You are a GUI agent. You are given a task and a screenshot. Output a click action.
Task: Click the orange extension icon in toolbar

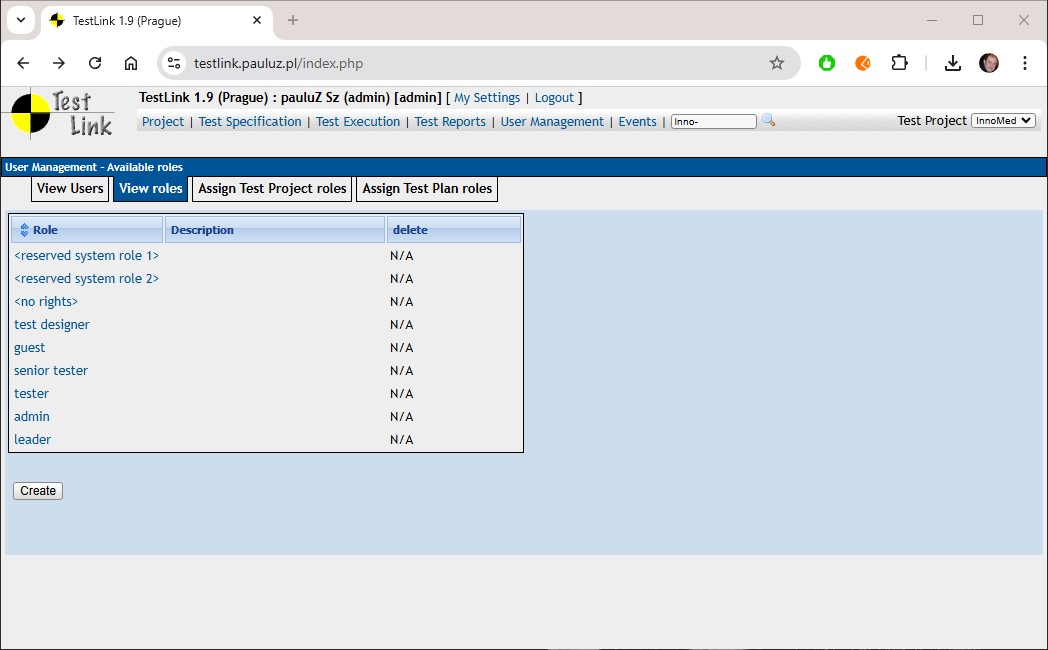click(x=862, y=63)
